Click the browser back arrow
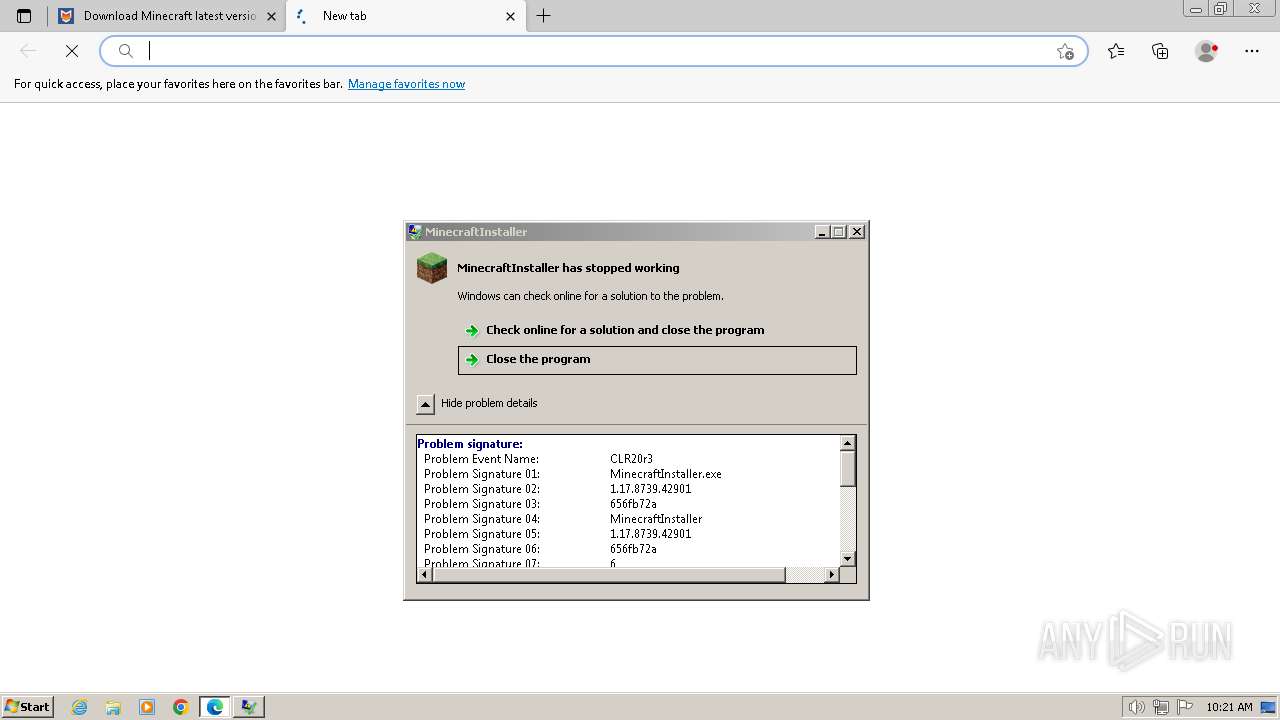 (x=28, y=51)
